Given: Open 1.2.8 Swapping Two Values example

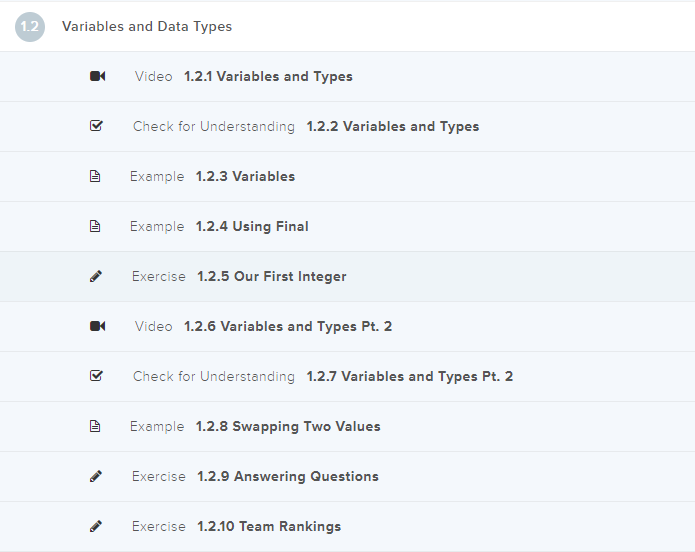Looking at the screenshot, I should coord(306,427).
